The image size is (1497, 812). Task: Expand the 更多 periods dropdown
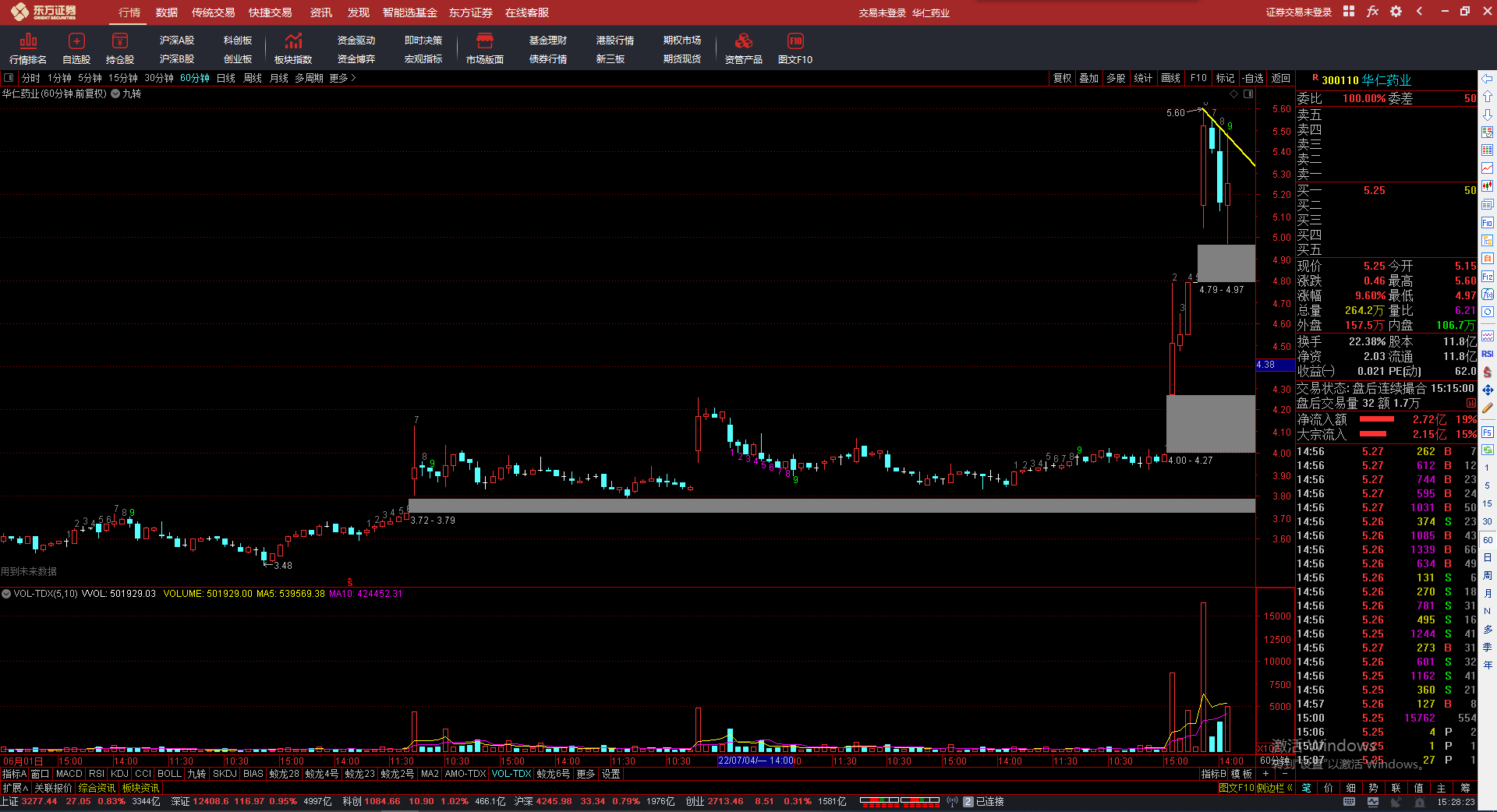point(342,78)
